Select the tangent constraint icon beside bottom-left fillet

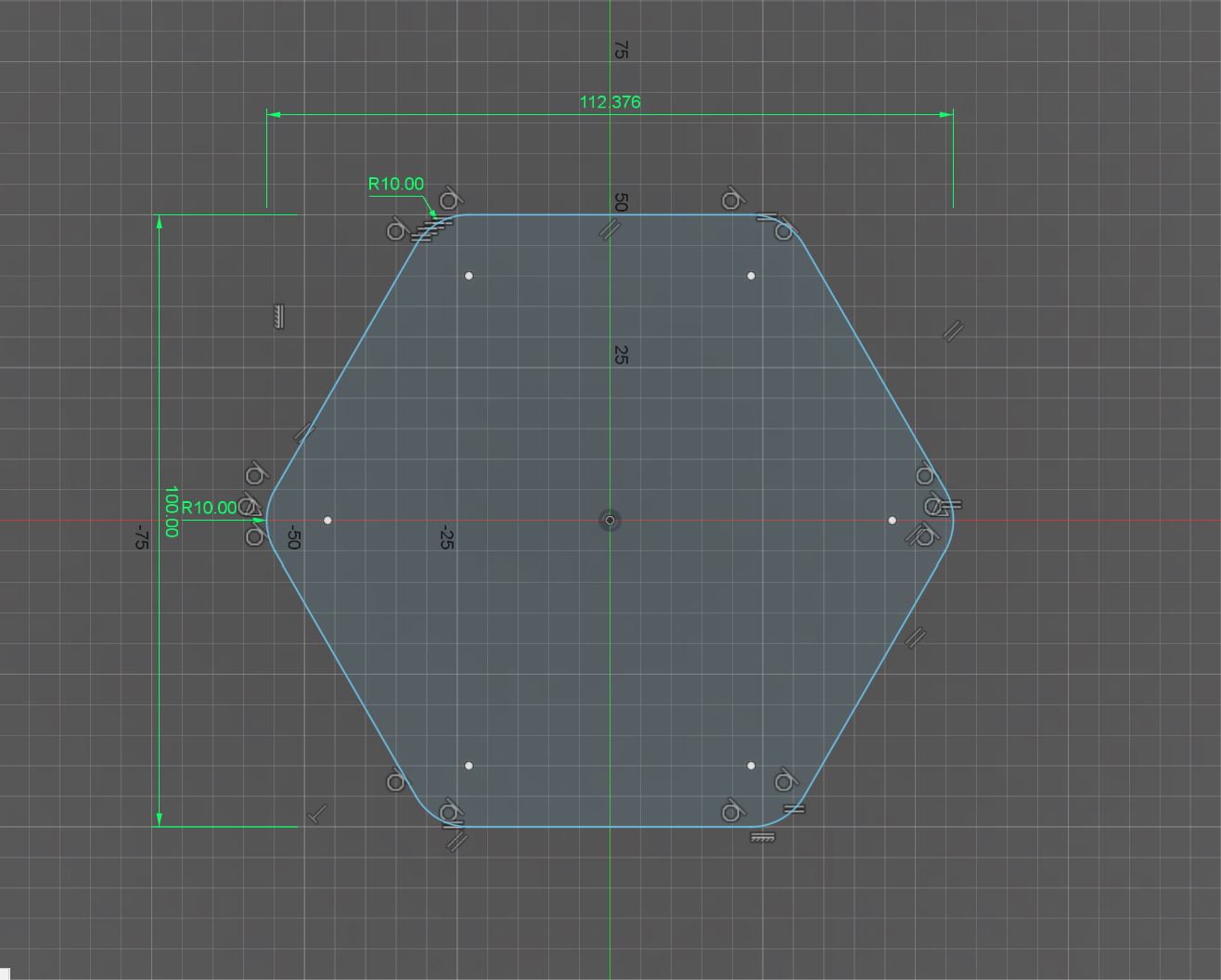pyautogui.click(x=396, y=782)
